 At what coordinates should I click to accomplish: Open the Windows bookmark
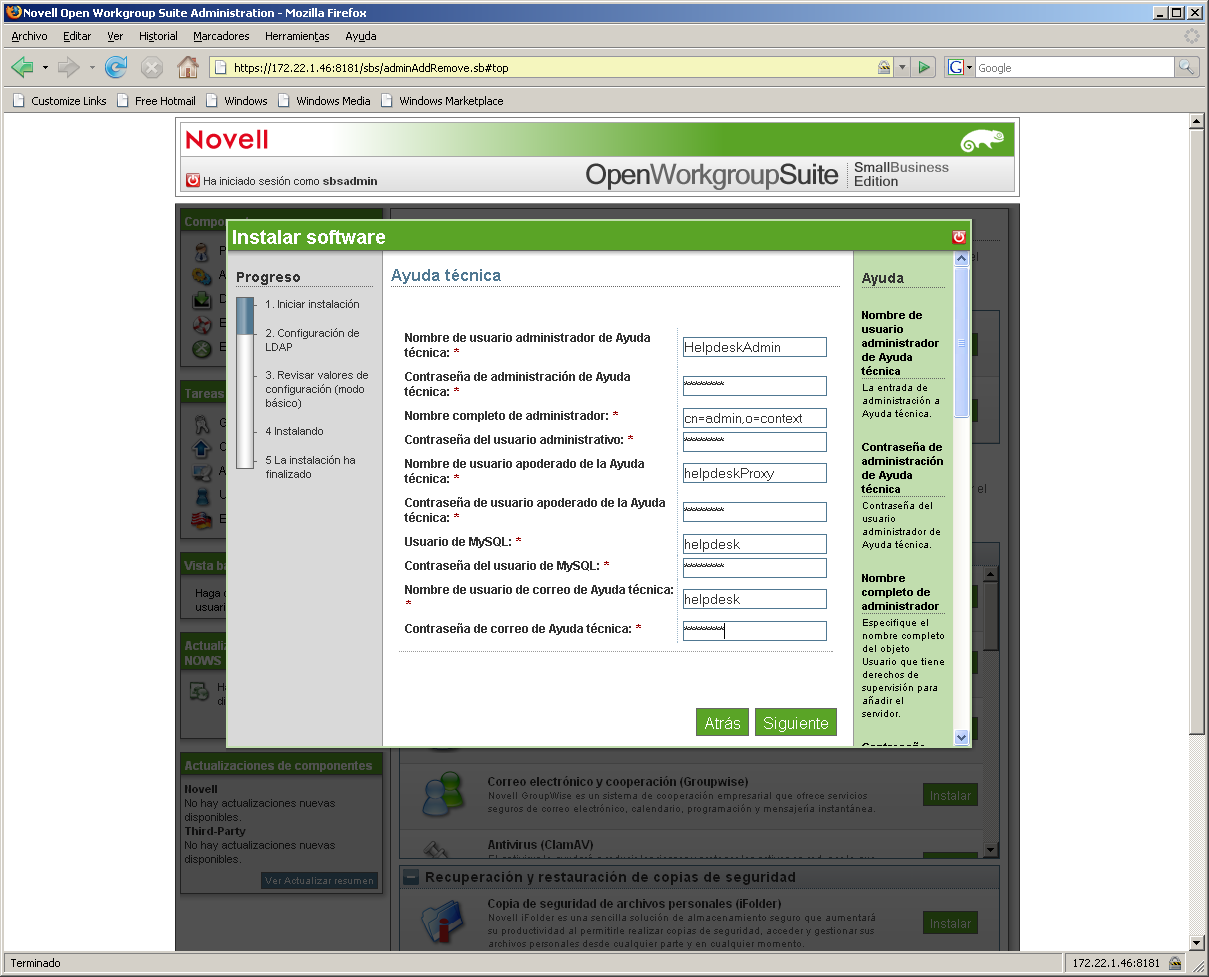tap(236, 101)
